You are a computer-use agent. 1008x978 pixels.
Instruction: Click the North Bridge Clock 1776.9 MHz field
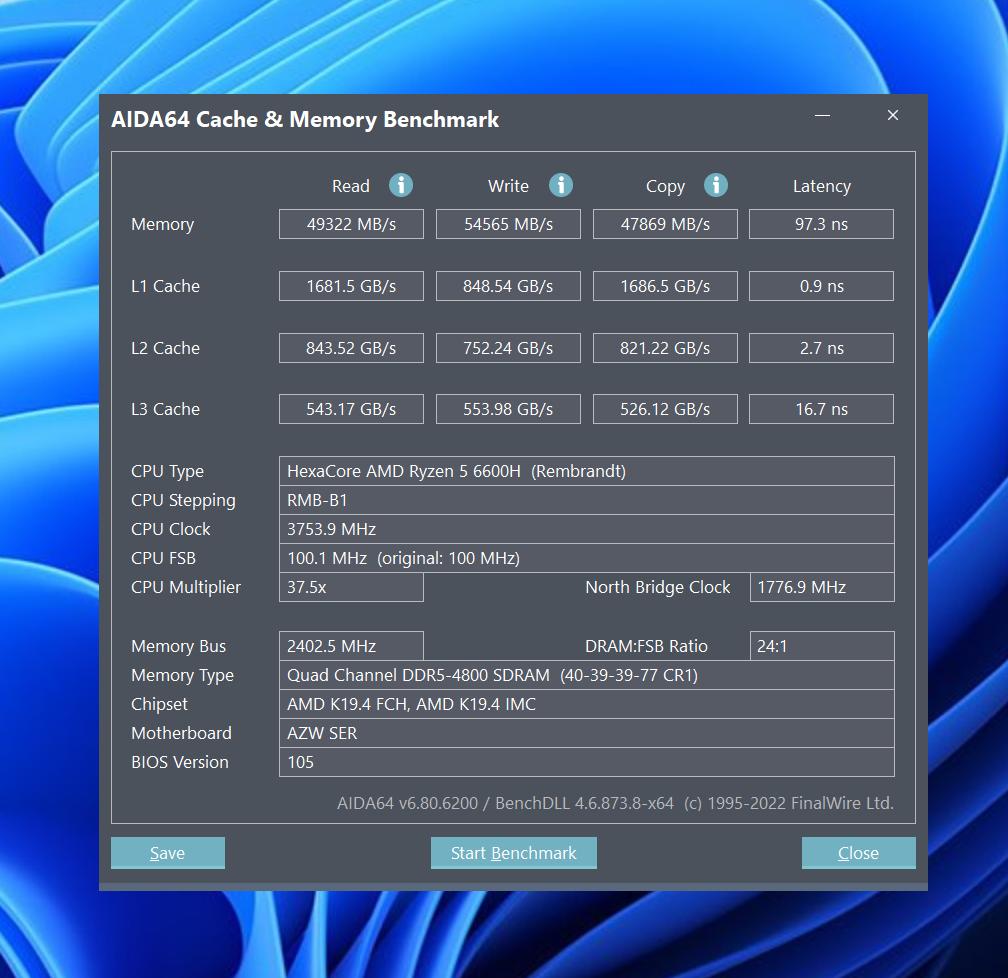click(821, 587)
